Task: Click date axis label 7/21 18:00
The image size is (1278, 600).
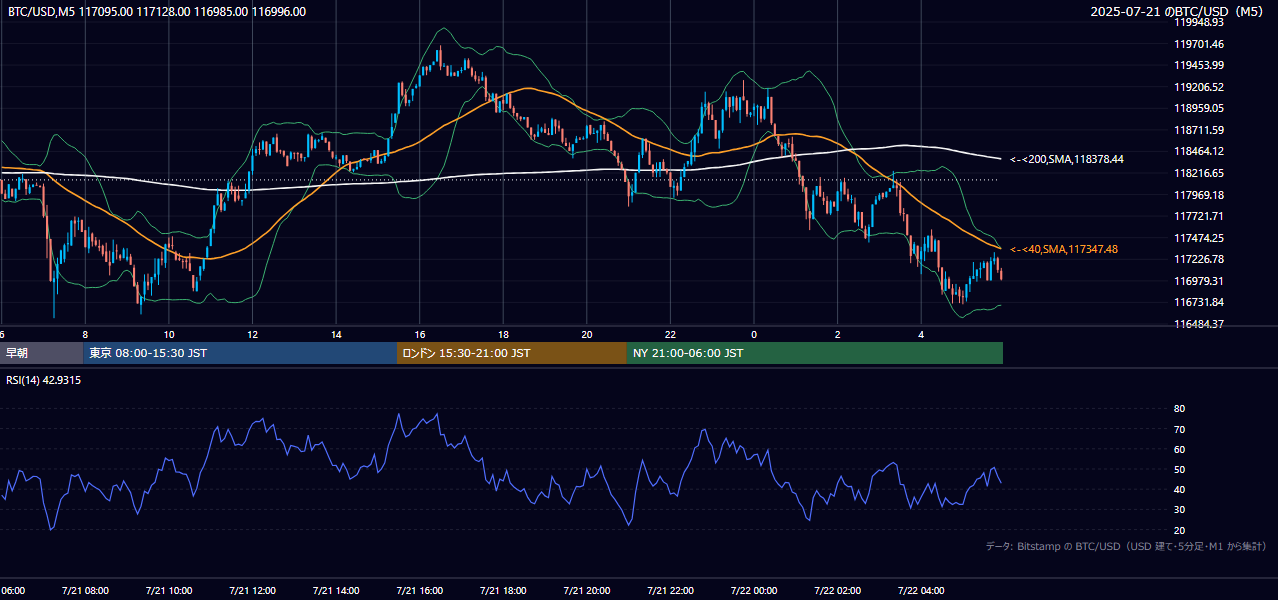Action: coord(503,590)
